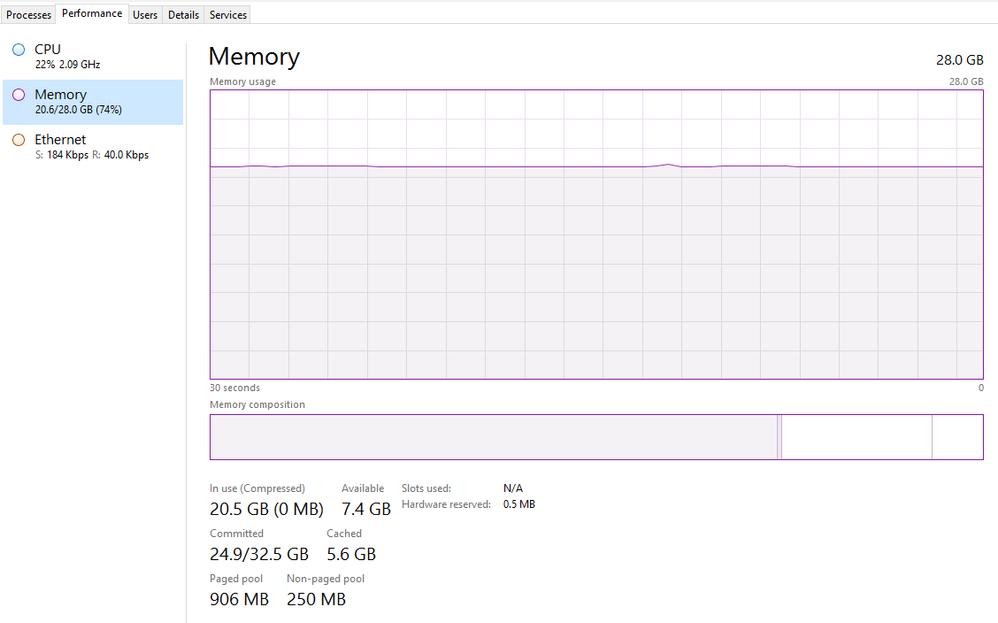
Task: Click the In use (Compressed) value
Action: point(265,509)
